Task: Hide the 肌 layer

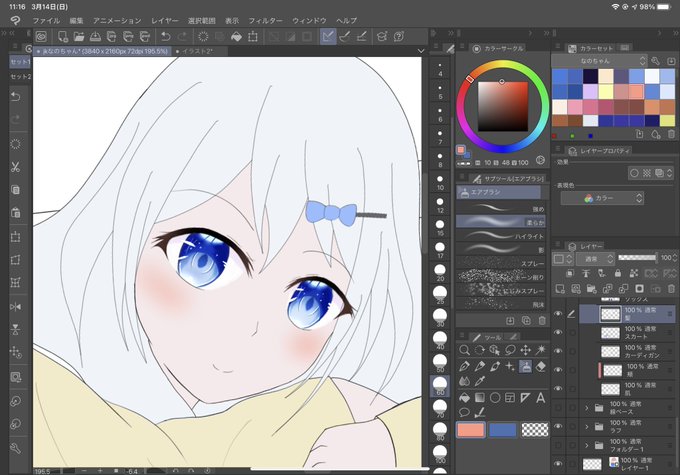Action: pyautogui.click(x=558, y=388)
